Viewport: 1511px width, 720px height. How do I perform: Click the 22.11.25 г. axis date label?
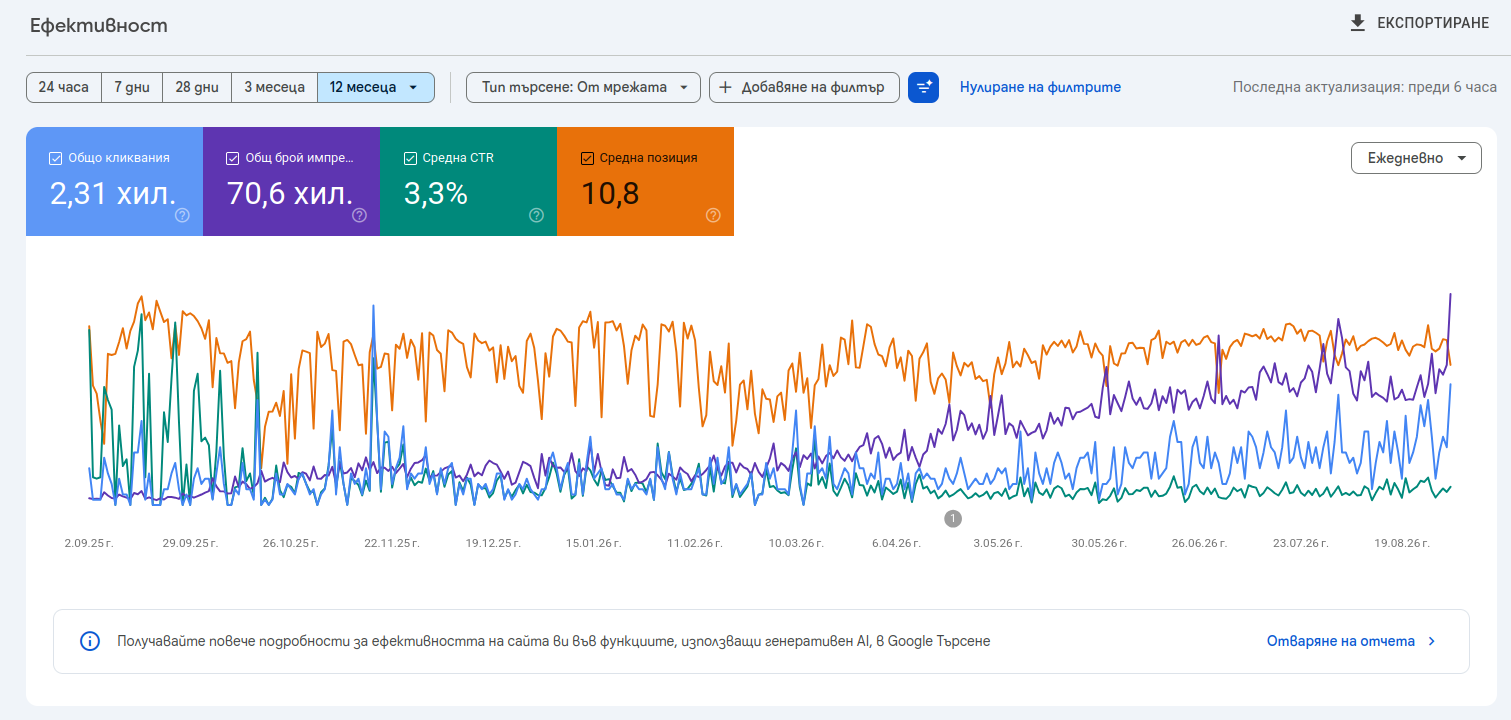(x=392, y=544)
